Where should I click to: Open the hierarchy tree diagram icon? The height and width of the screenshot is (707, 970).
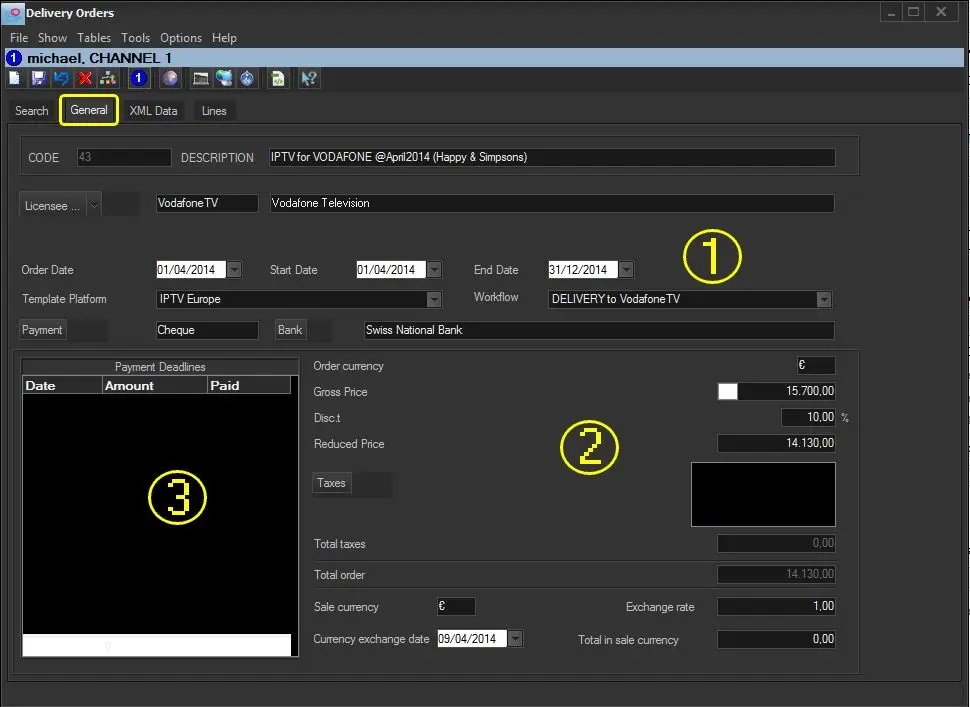coord(109,78)
